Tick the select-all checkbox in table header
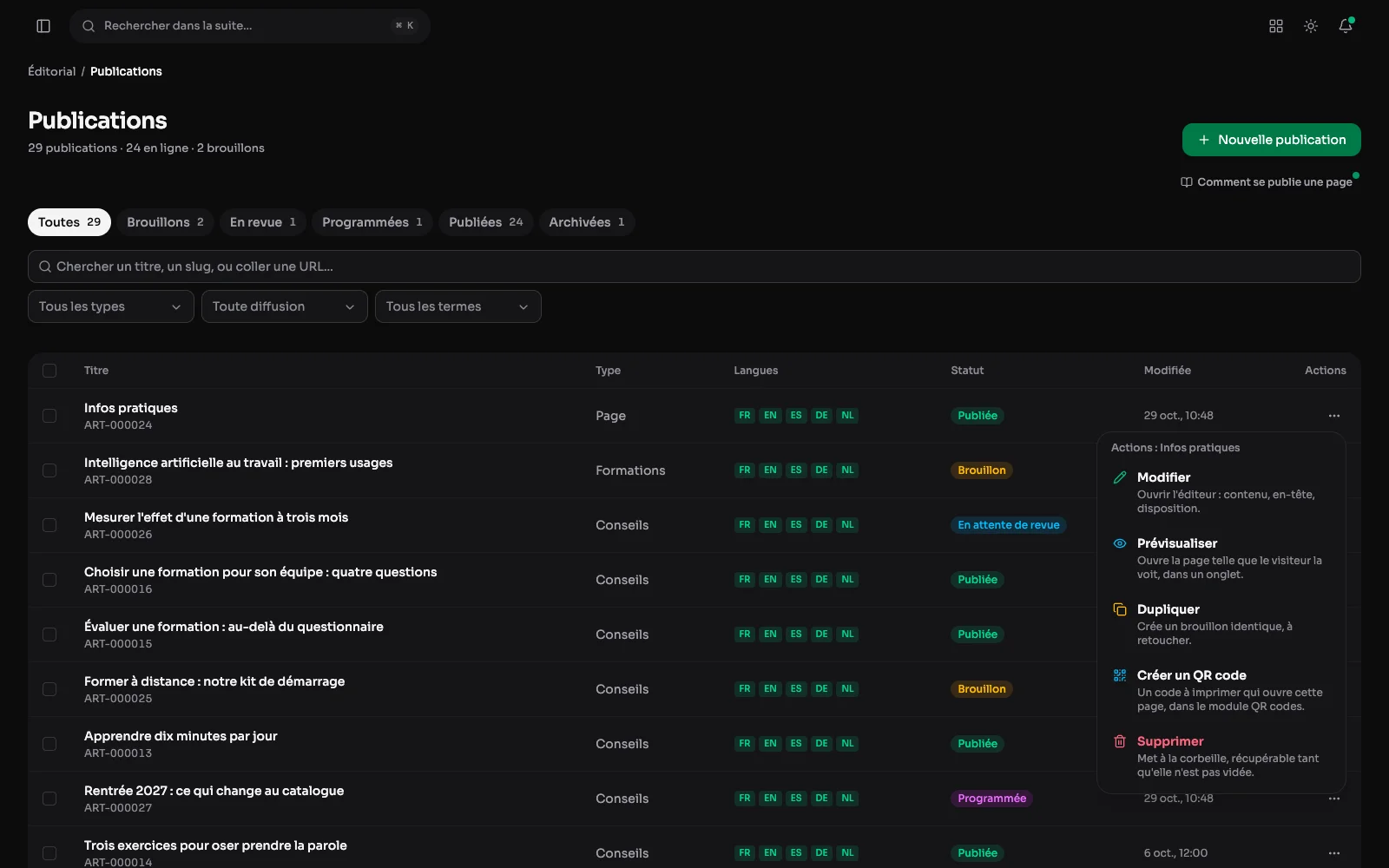1389x868 pixels. 49,371
